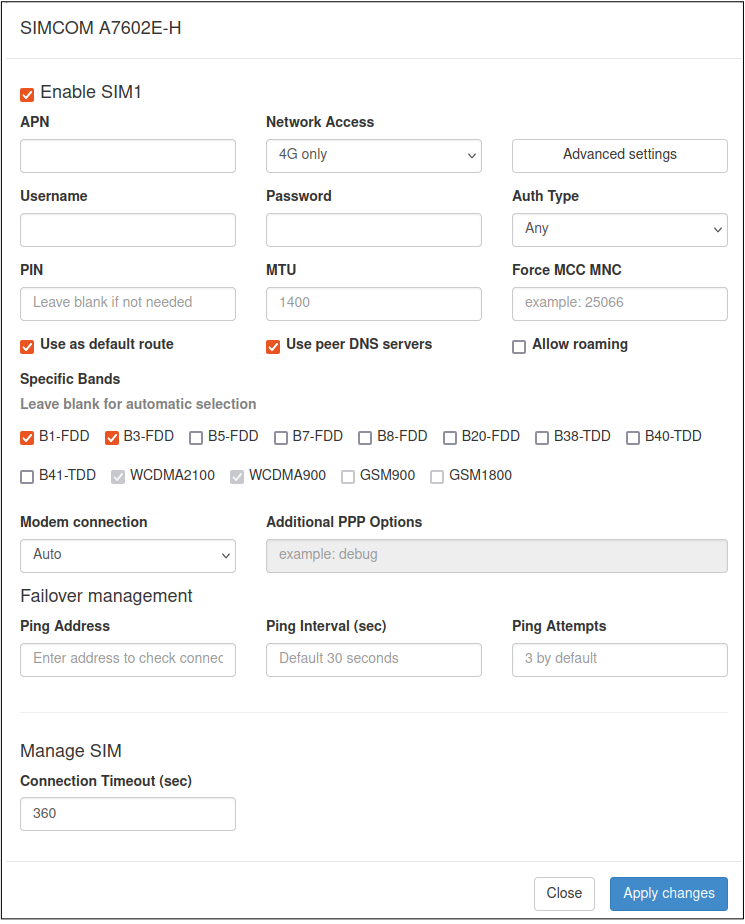Select the Connection Timeout field
Screen dimensions: 745x924
pos(127,813)
